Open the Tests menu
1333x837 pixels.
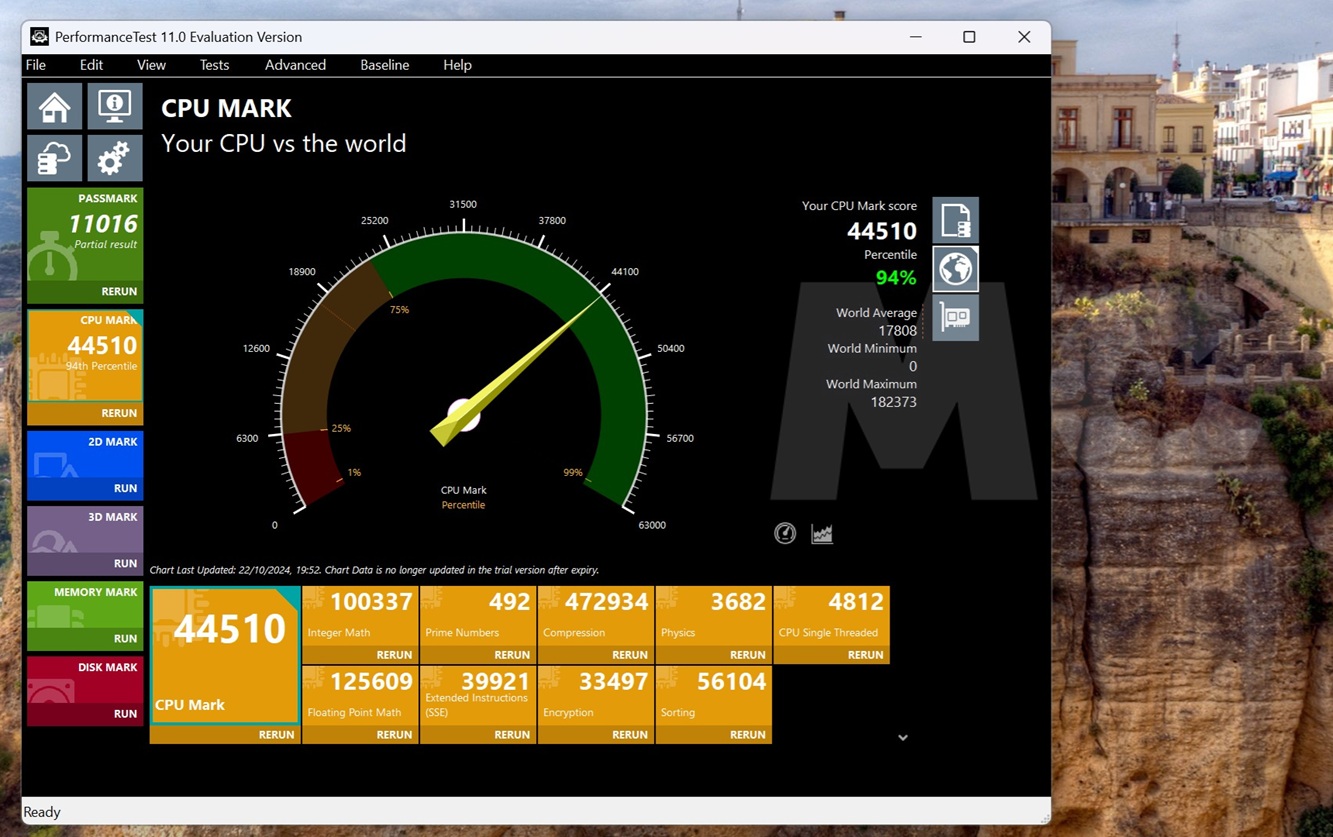(214, 65)
